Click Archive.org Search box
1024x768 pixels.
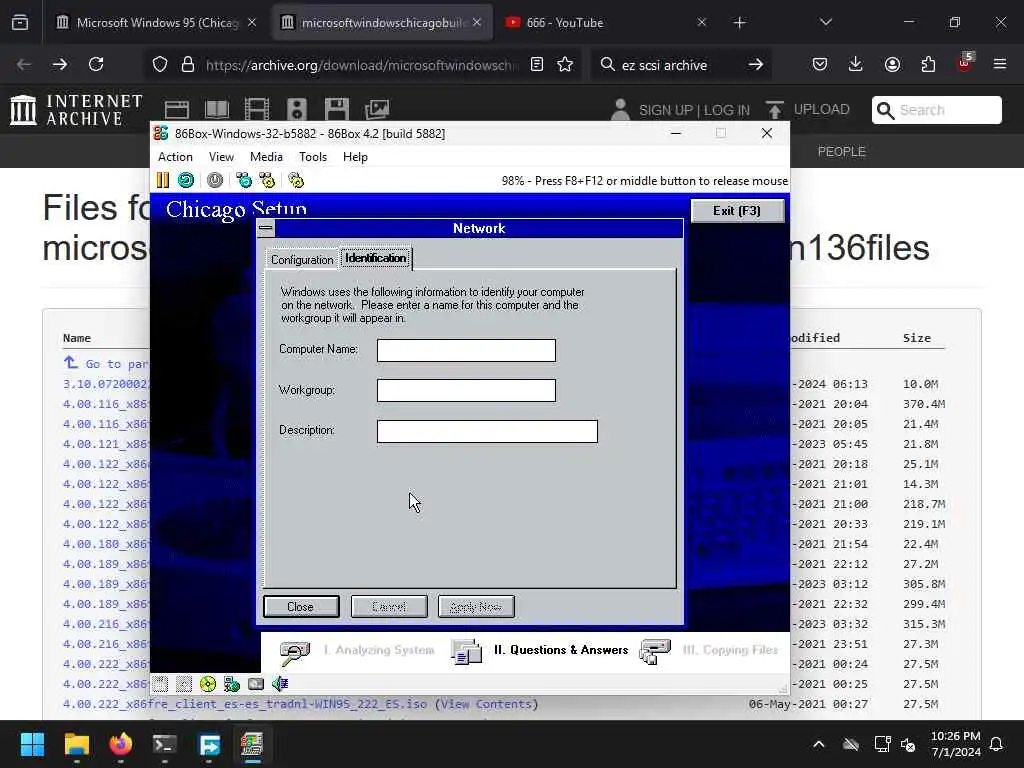pos(936,110)
